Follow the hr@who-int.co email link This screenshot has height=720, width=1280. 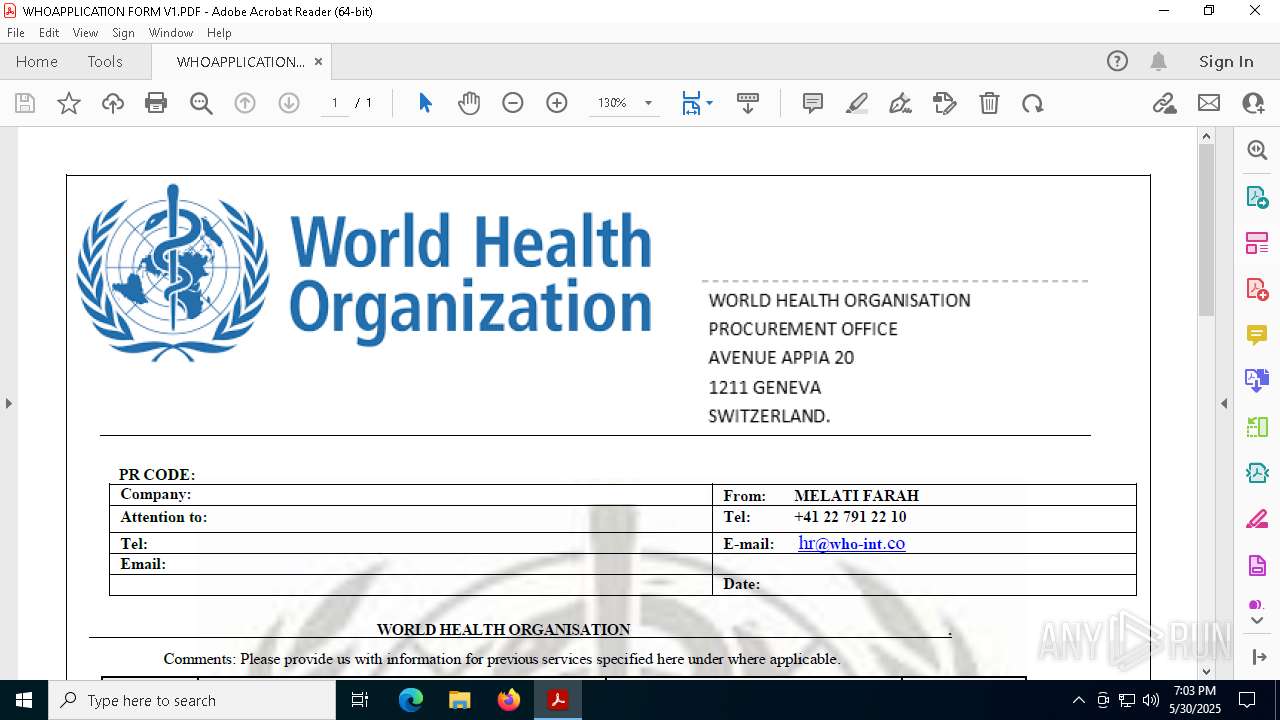click(x=852, y=543)
